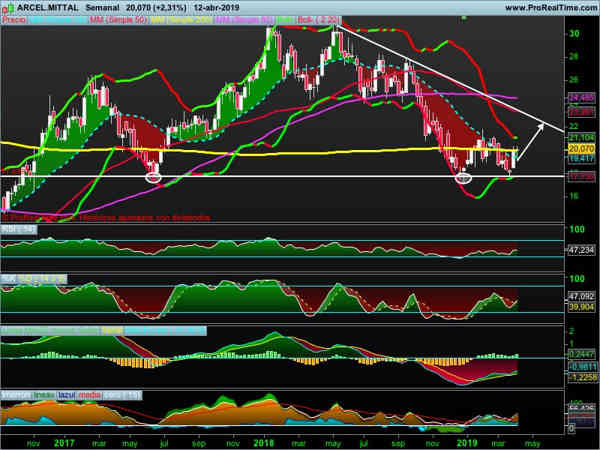Click the yellow 20,070 price axis tag

tap(581, 148)
